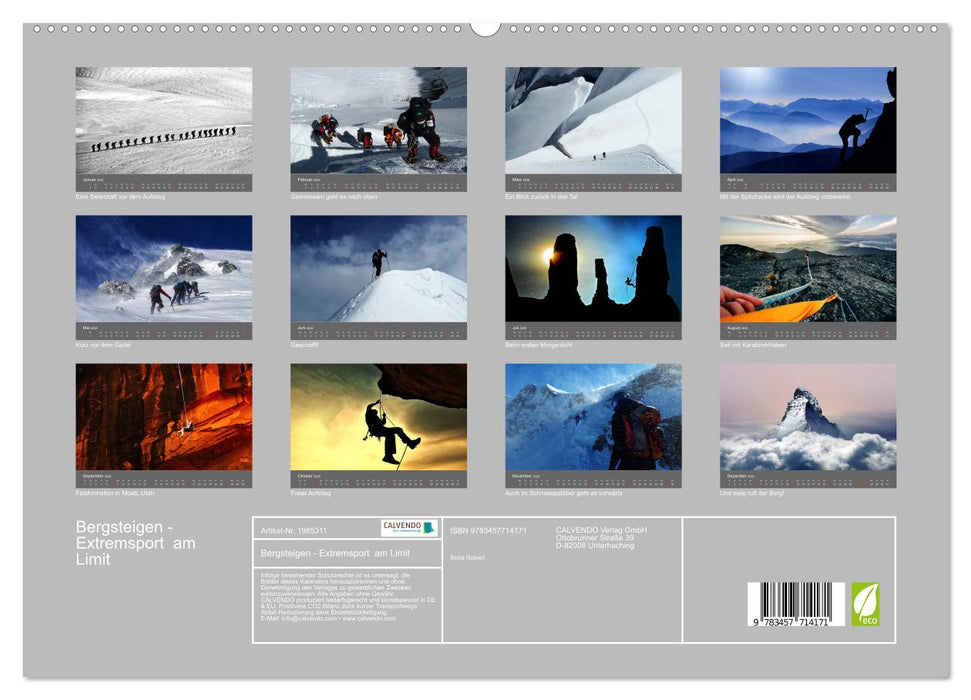Select the April climber silhouette image

[810, 120]
